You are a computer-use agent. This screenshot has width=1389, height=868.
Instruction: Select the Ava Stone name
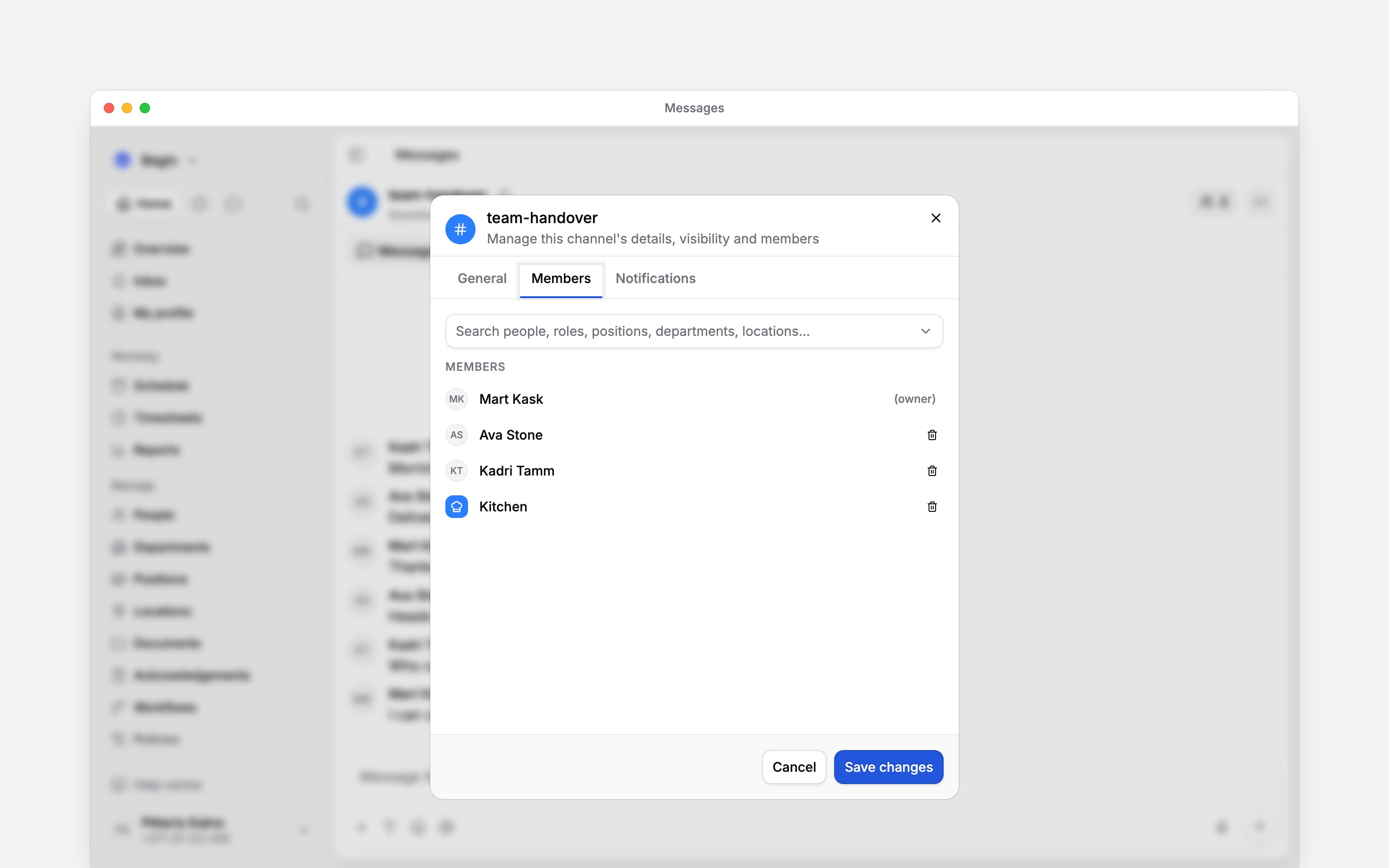[x=511, y=435]
